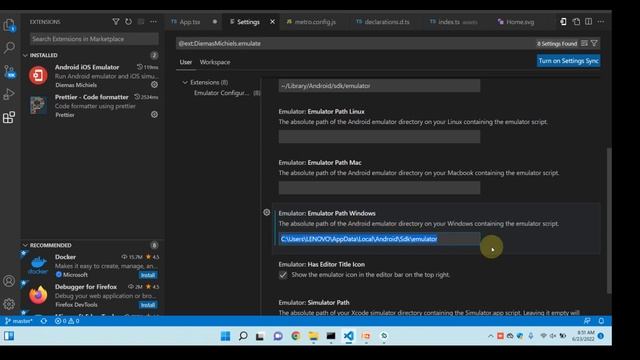Open Debugger for Firefox extension entry

point(93,296)
